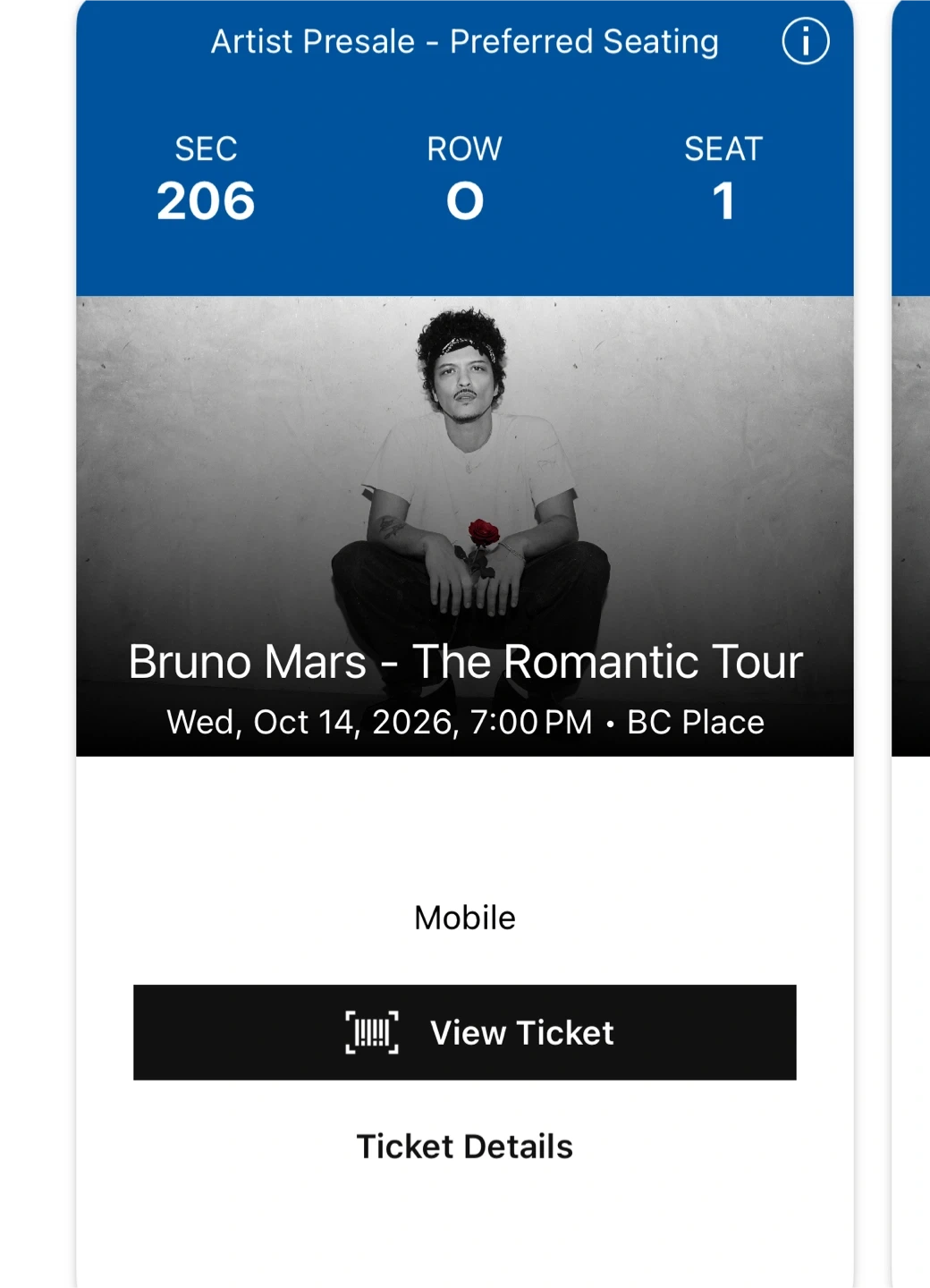
Task: Open the Ticket Details link
Action: click(464, 1147)
